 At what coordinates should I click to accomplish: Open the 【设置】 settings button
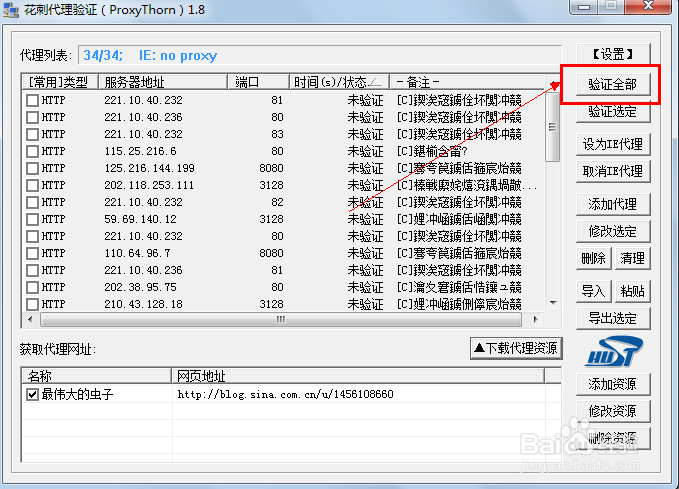pos(613,54)
